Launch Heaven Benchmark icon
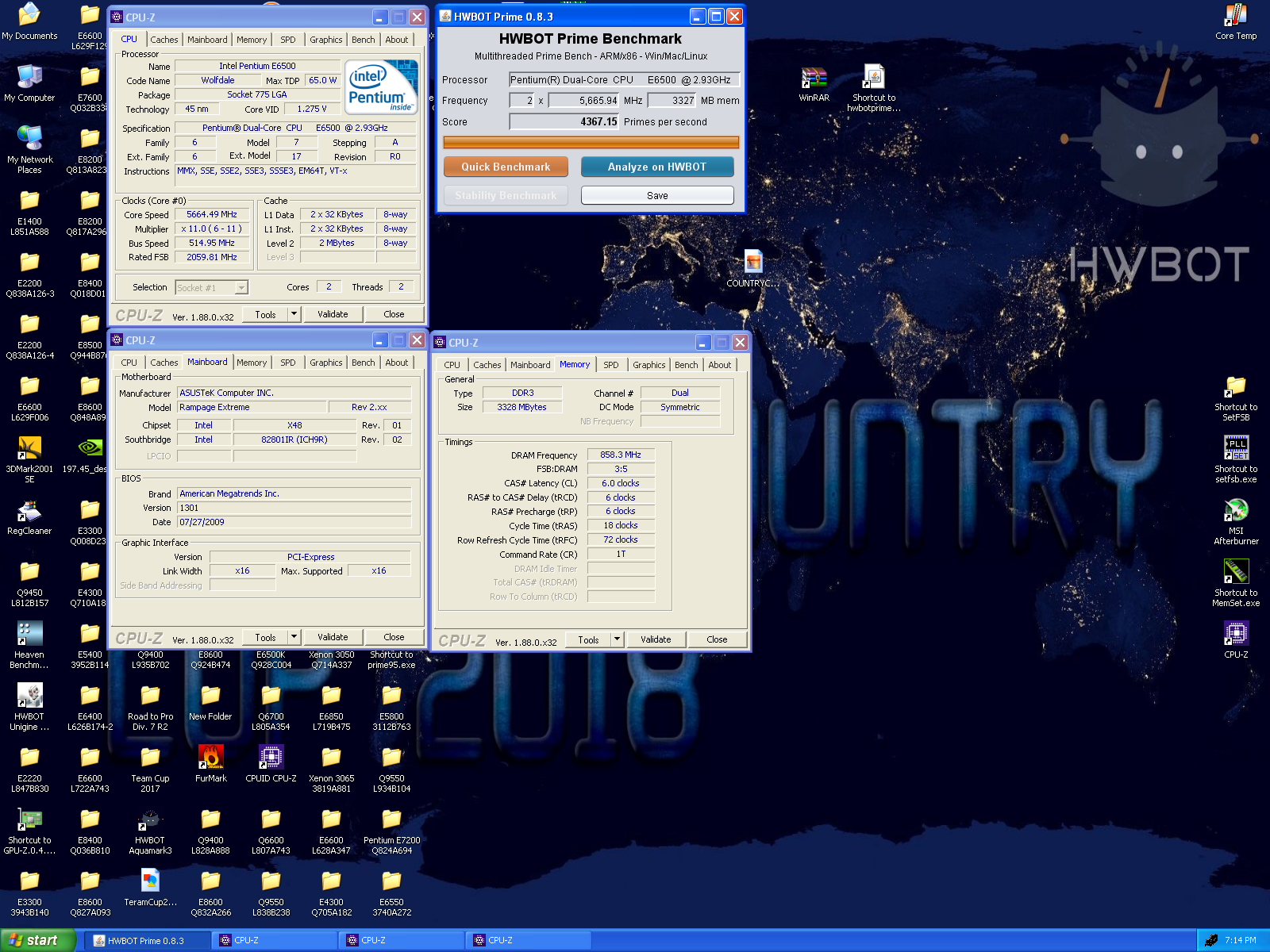 (29, 645)
